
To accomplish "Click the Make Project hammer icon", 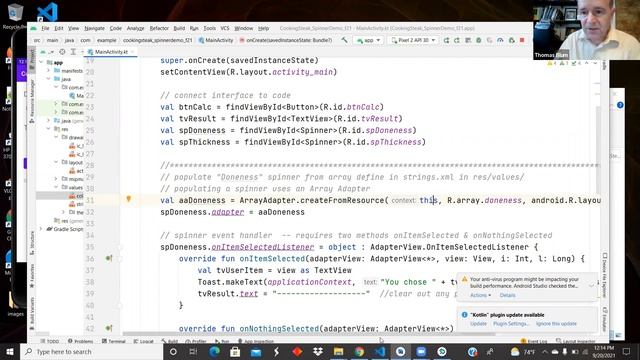I will [x=344, y=40].
